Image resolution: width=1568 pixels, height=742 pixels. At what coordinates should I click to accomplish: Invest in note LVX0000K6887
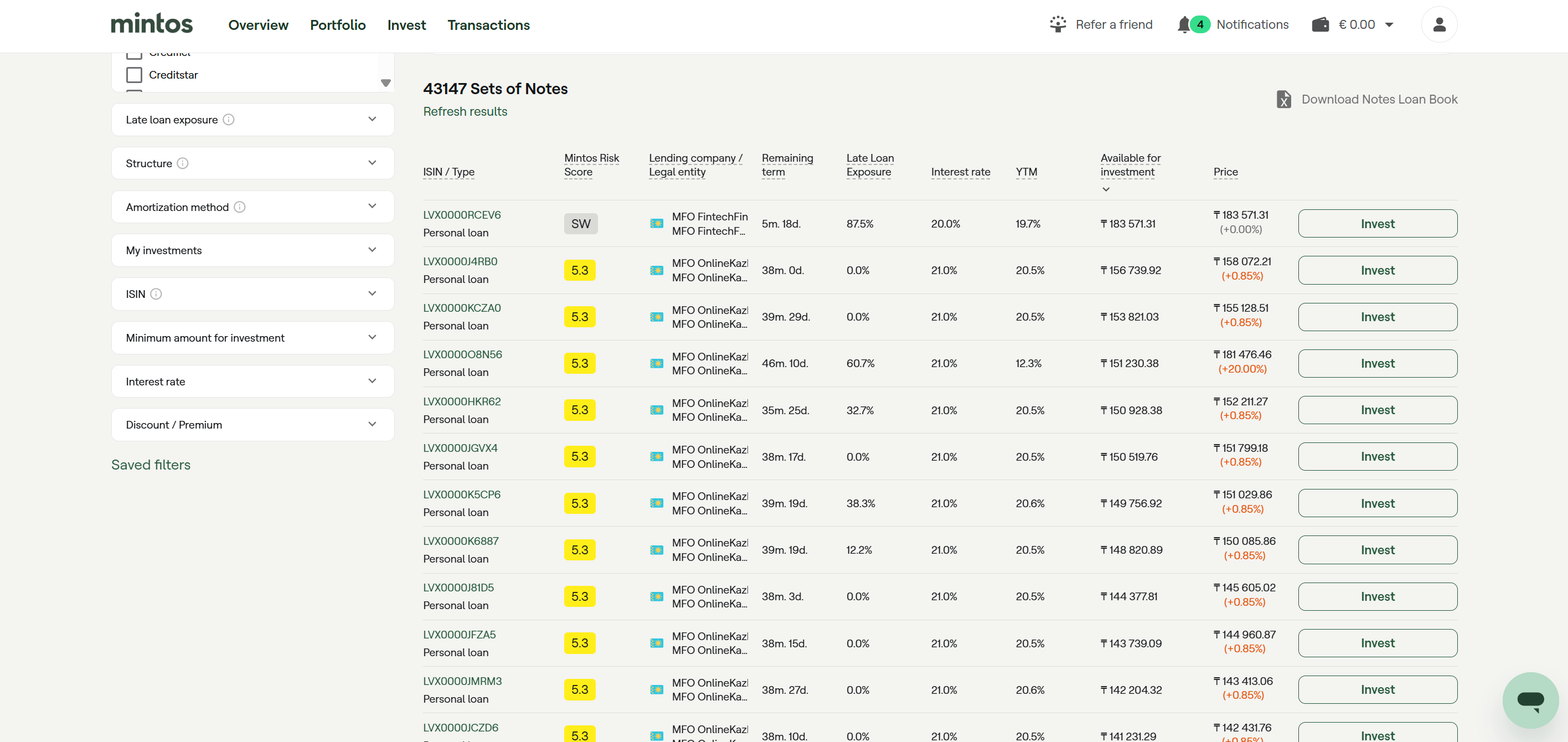(x=1378, y=550)
